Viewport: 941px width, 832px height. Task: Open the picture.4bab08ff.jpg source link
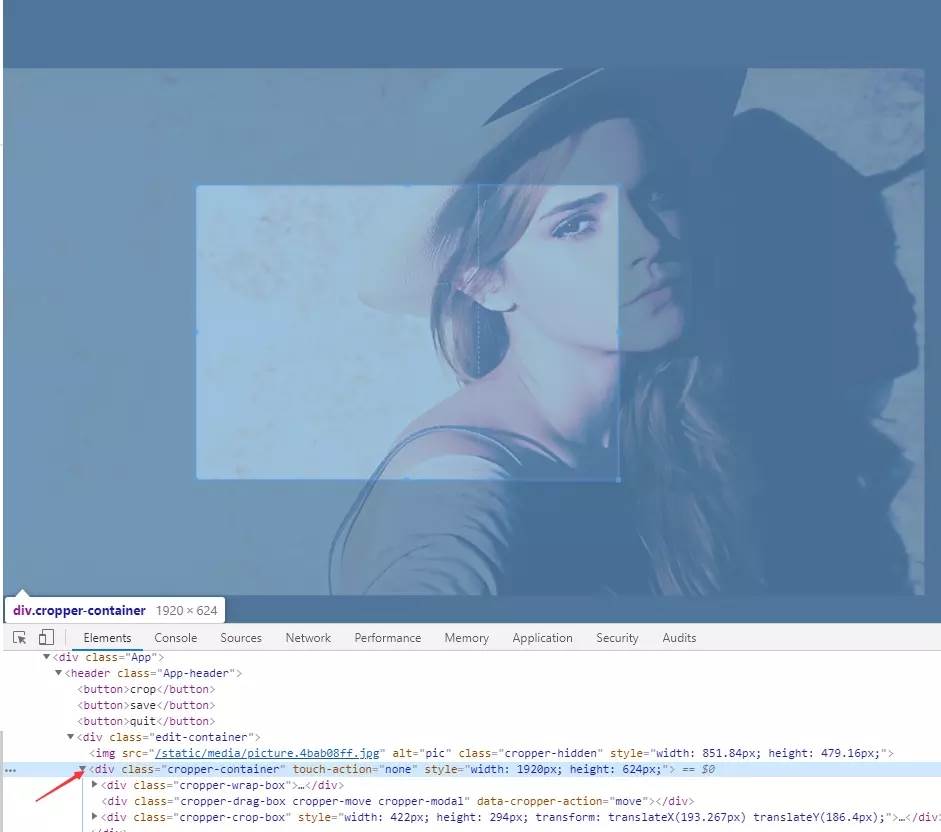point(267,753)
